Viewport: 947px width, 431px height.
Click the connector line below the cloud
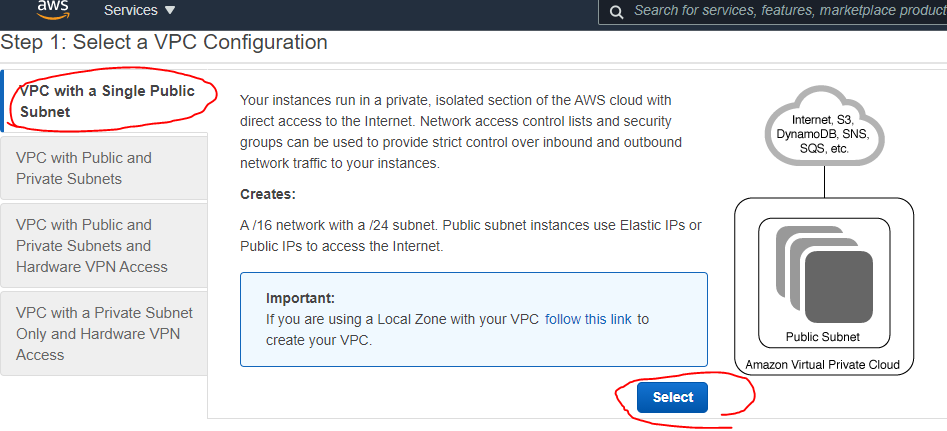point(824,181)
